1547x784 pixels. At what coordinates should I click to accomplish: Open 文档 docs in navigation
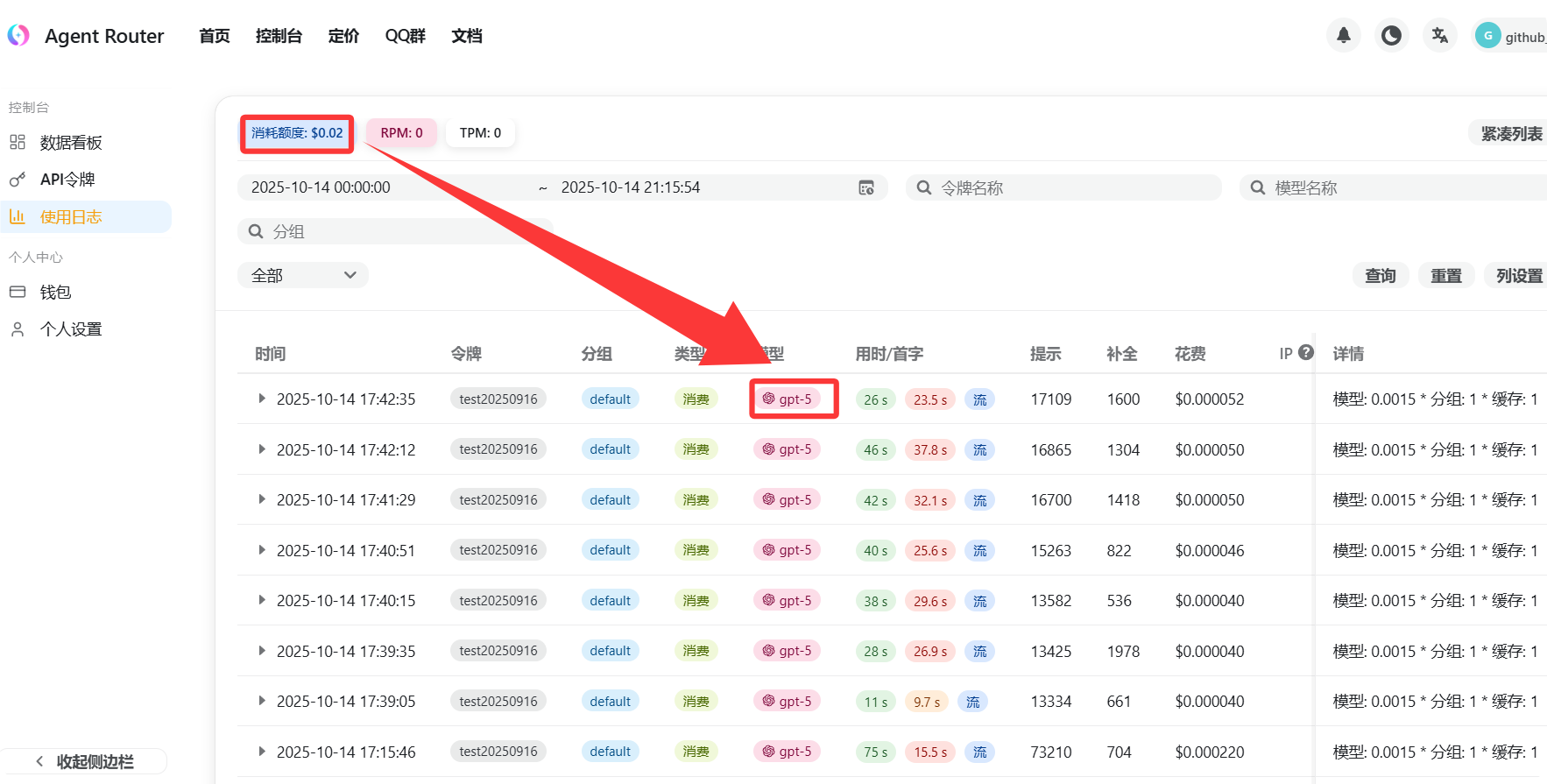(x=467, y=36)
